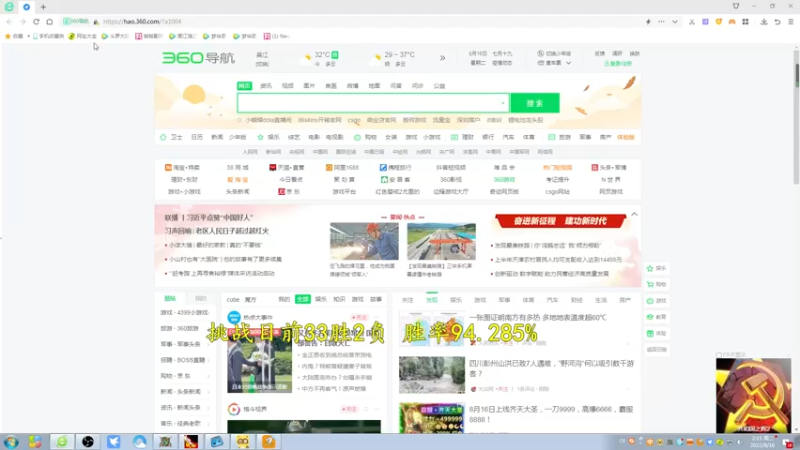Expand the 资讯·新闻头条 row arrow in sidebar
800x450 pixels.
pos(208,408)
